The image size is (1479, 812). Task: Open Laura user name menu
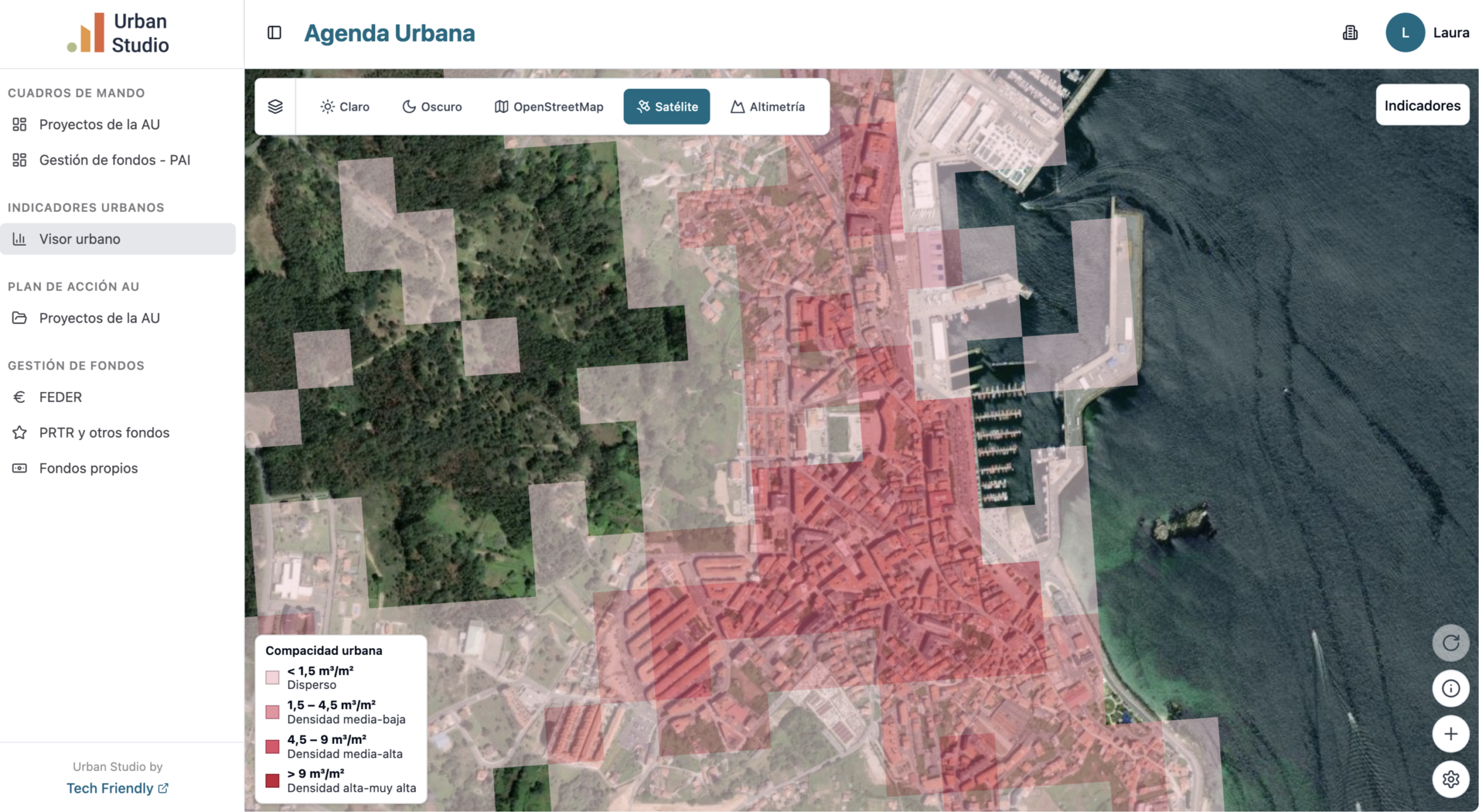[x=1451, y=33]
